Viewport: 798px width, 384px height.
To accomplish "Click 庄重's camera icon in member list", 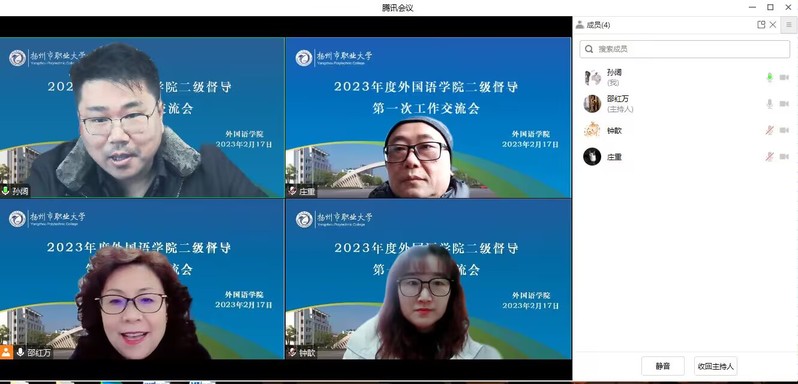I will 784,157.
